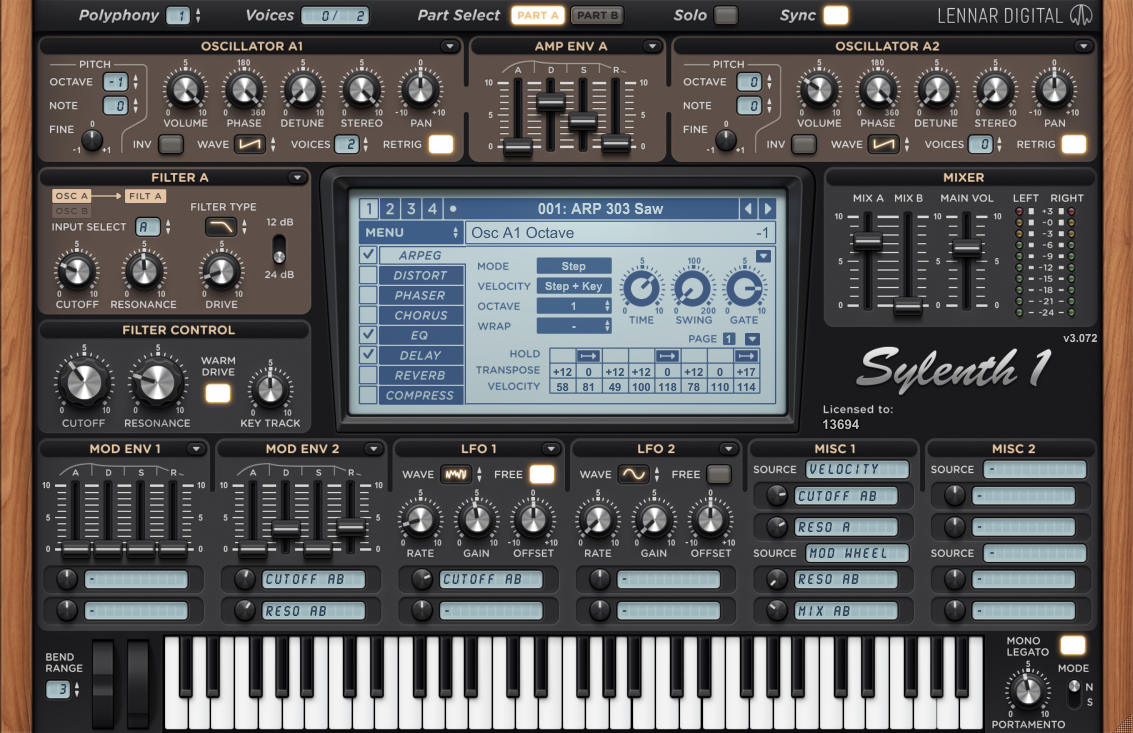Select the LFO 1 waveform icon
This screenshot has height=733, width=1133.
point(457,475)
